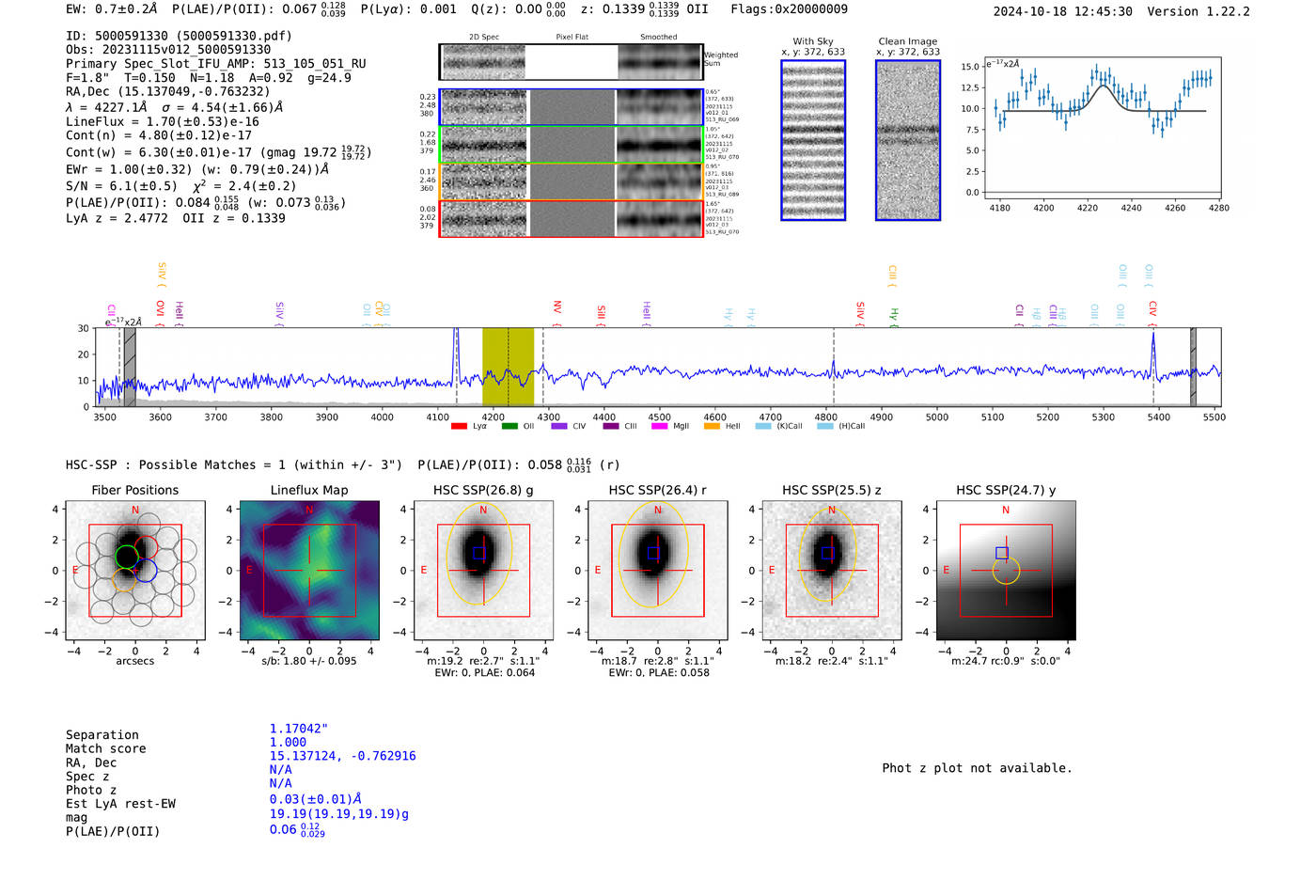Click the blue square in the HSC y image
This screenshot has width=1316, height=896.
(1002, 553)
